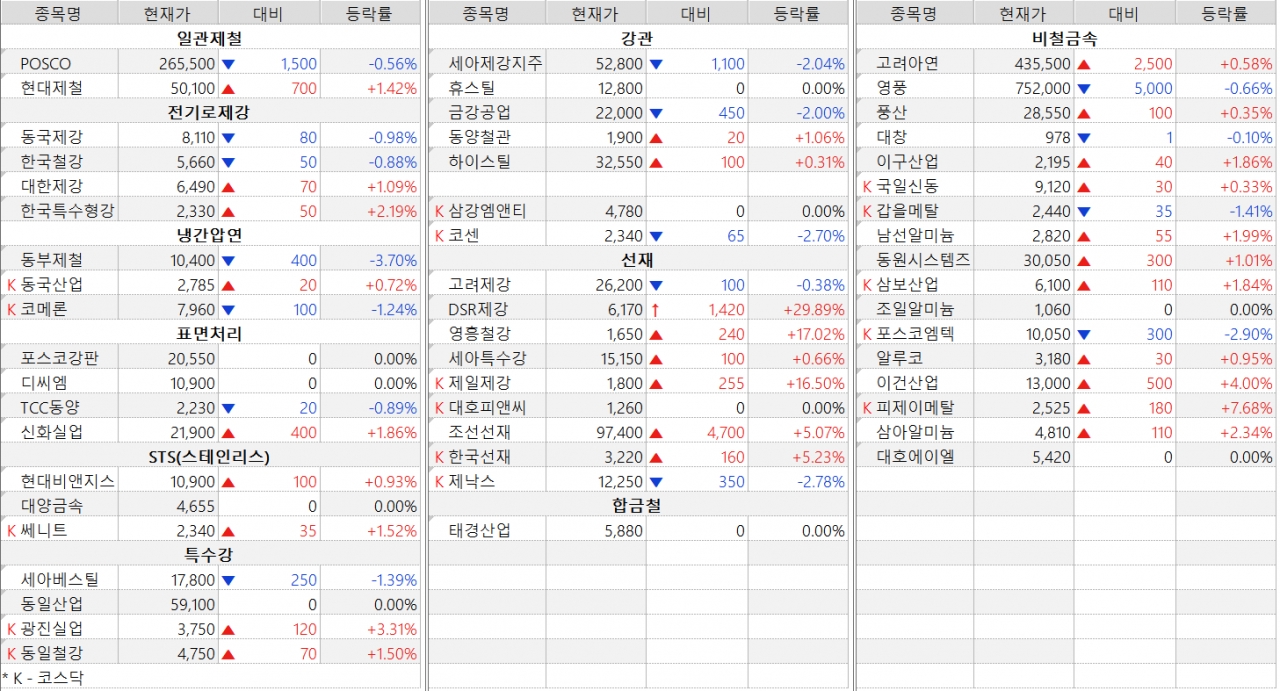Screen dimensions: 1280x691
Task: Click the K marker beside 갑을메탈
Action: 868,211
